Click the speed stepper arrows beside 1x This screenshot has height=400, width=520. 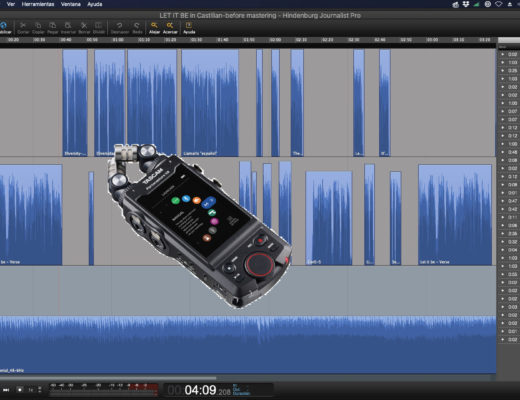point(40,390)
